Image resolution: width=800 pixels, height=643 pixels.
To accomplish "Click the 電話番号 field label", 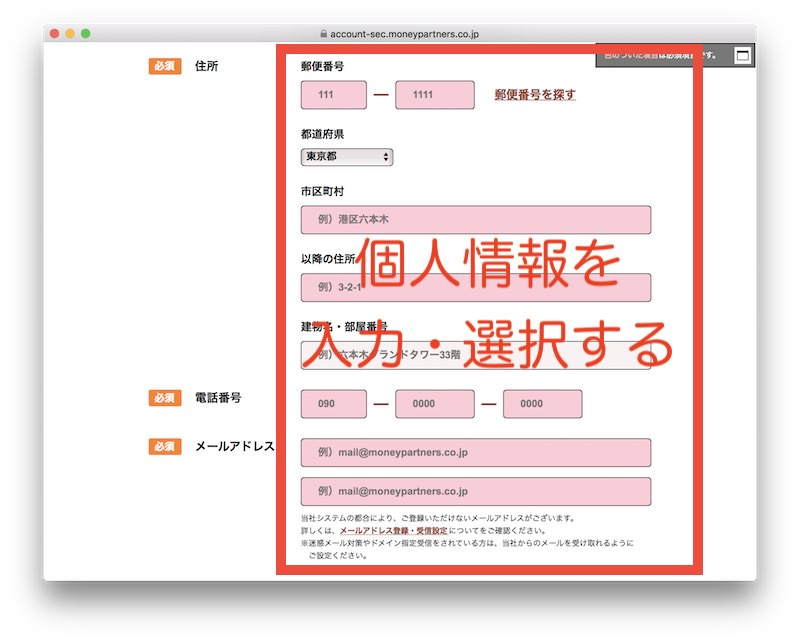I will 218,398.
